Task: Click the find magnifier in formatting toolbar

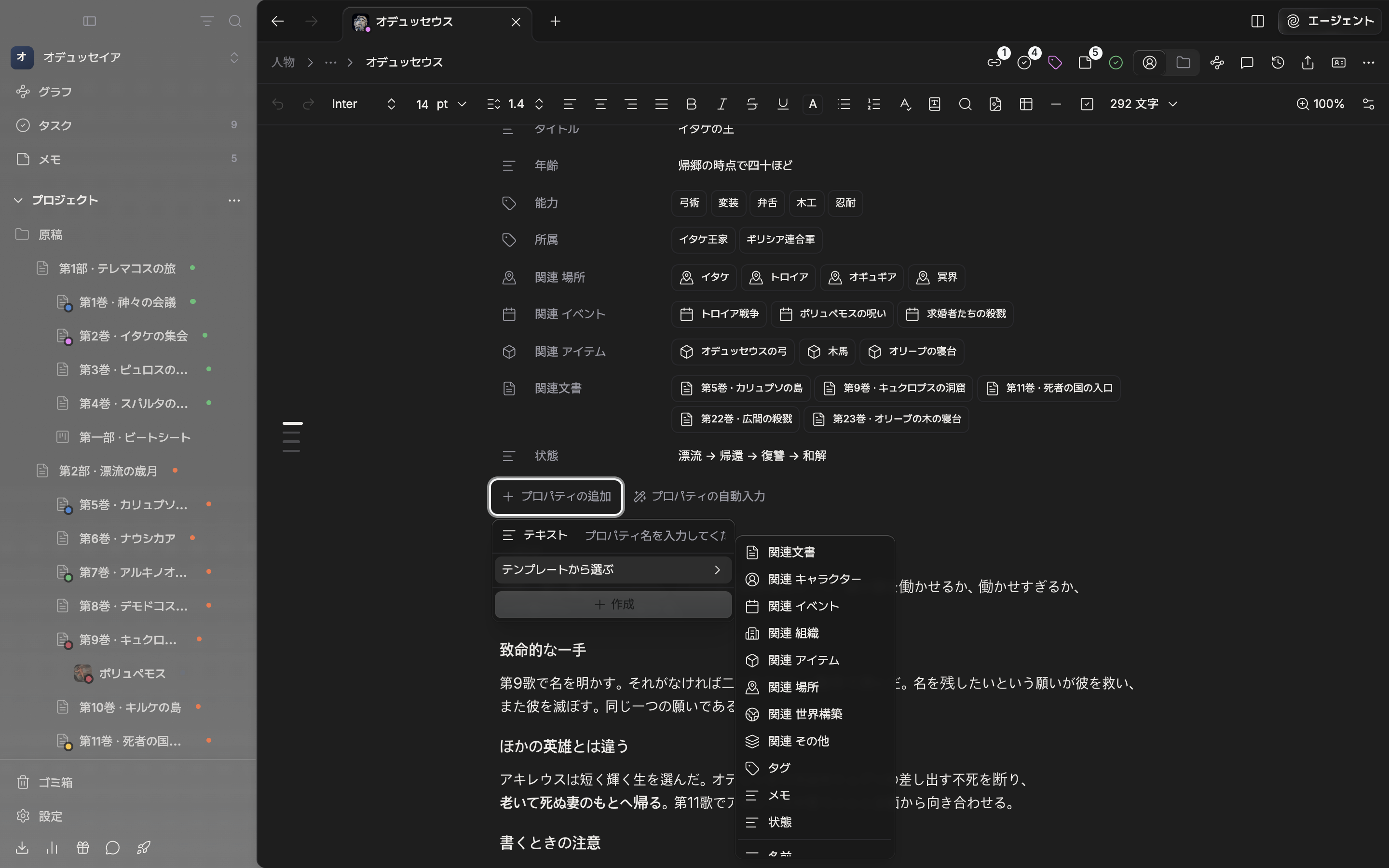Action: click(x=966, y=104)
